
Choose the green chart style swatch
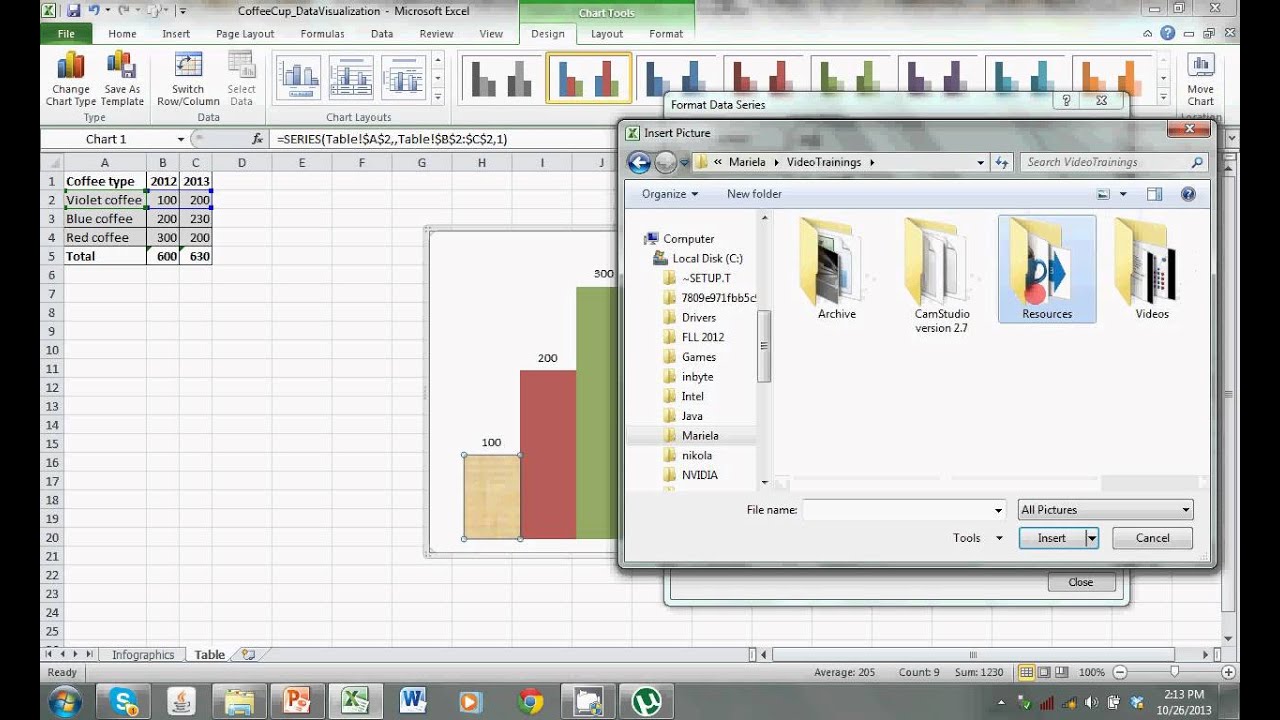pos(850,78)
